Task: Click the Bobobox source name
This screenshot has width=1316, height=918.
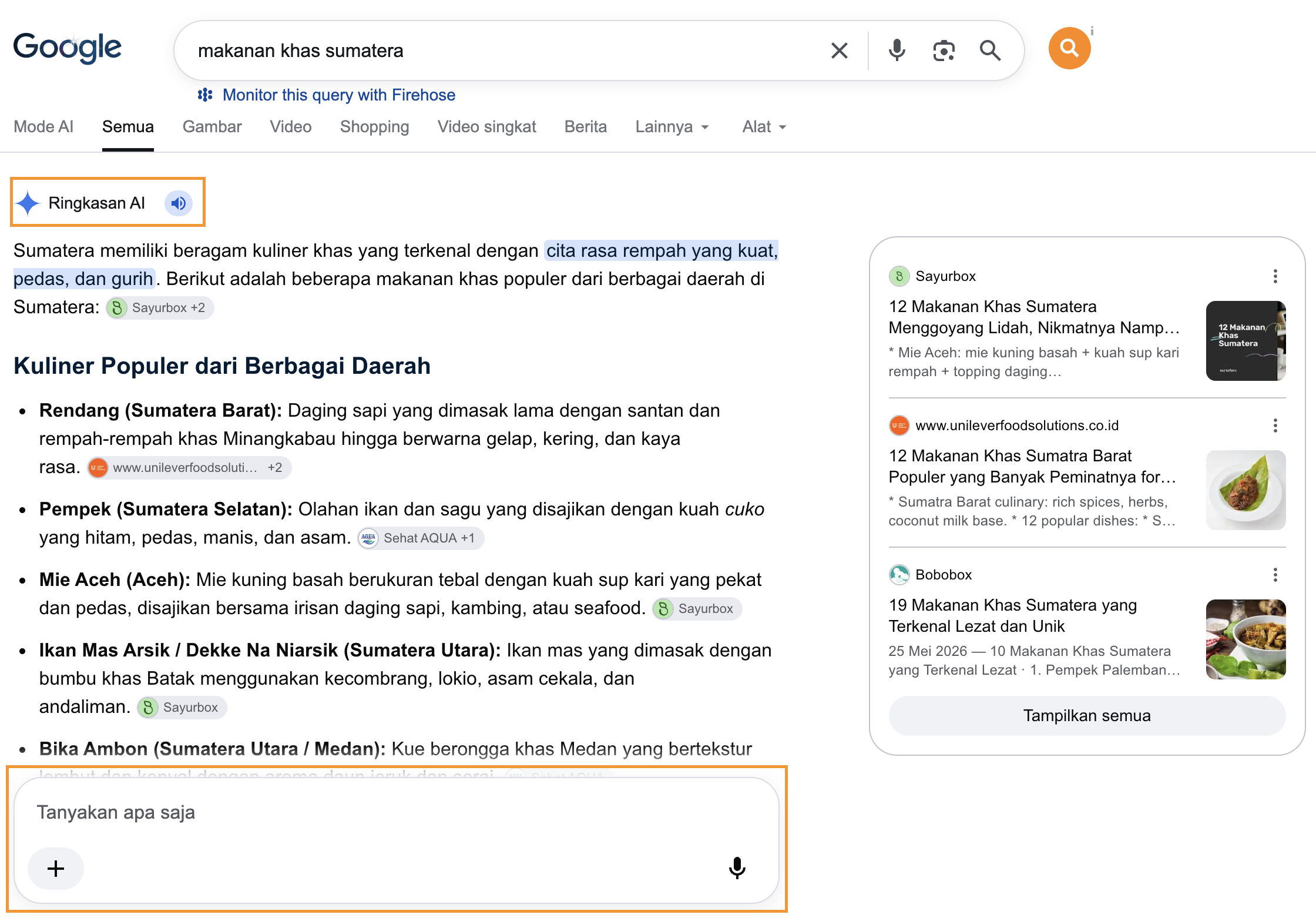Action: point(944,575)
